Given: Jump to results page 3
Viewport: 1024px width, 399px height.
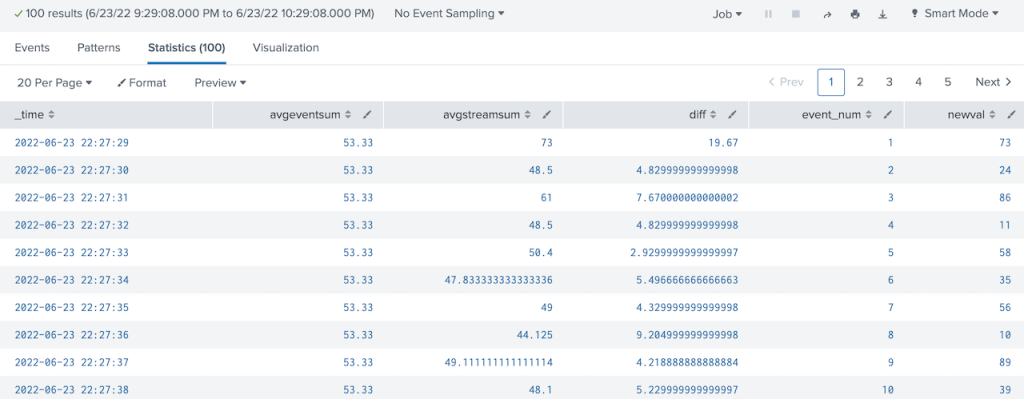Looking at the screenshot, I should [889, 82].
